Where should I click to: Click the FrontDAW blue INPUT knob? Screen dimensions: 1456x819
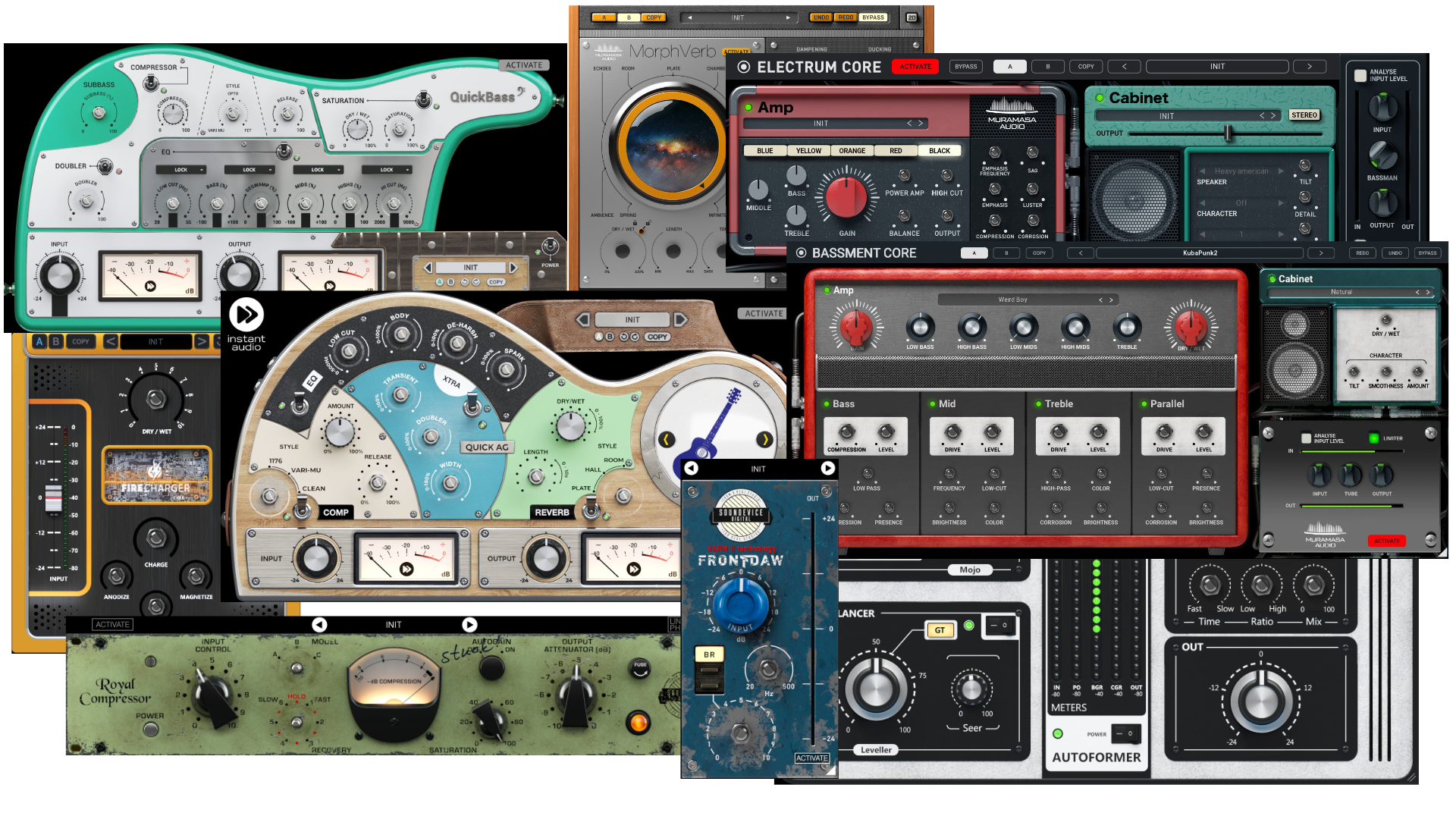741,604
